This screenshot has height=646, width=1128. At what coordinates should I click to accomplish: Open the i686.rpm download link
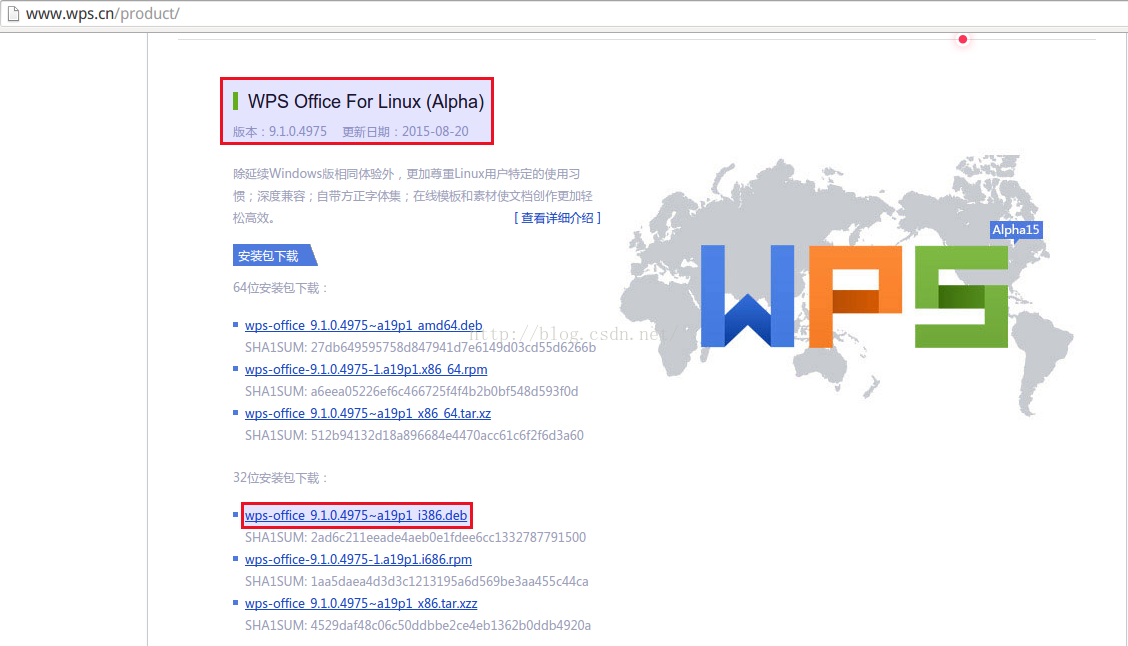click(x=358, y=559)
